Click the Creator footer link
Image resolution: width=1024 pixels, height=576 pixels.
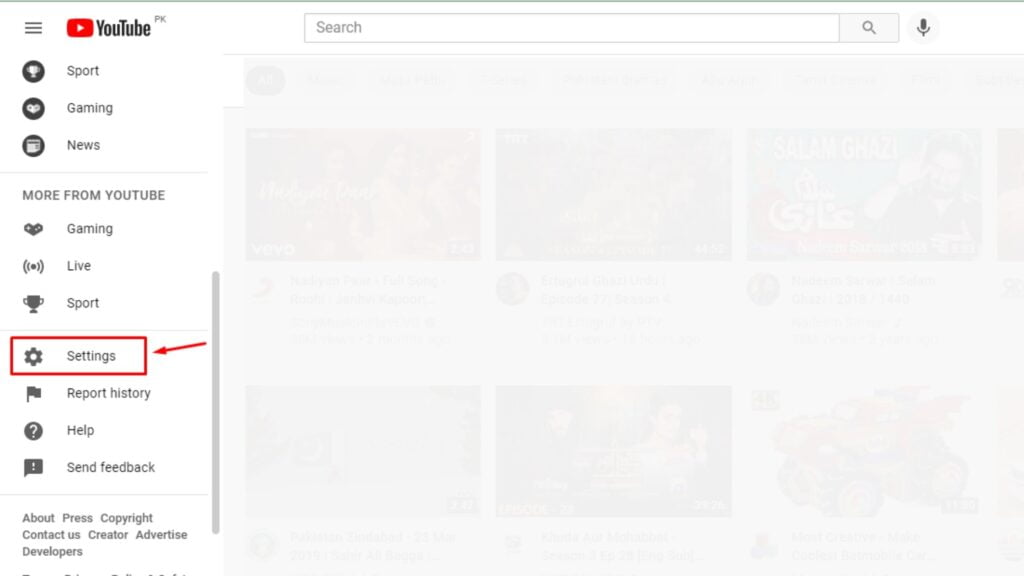coord(108,535)
